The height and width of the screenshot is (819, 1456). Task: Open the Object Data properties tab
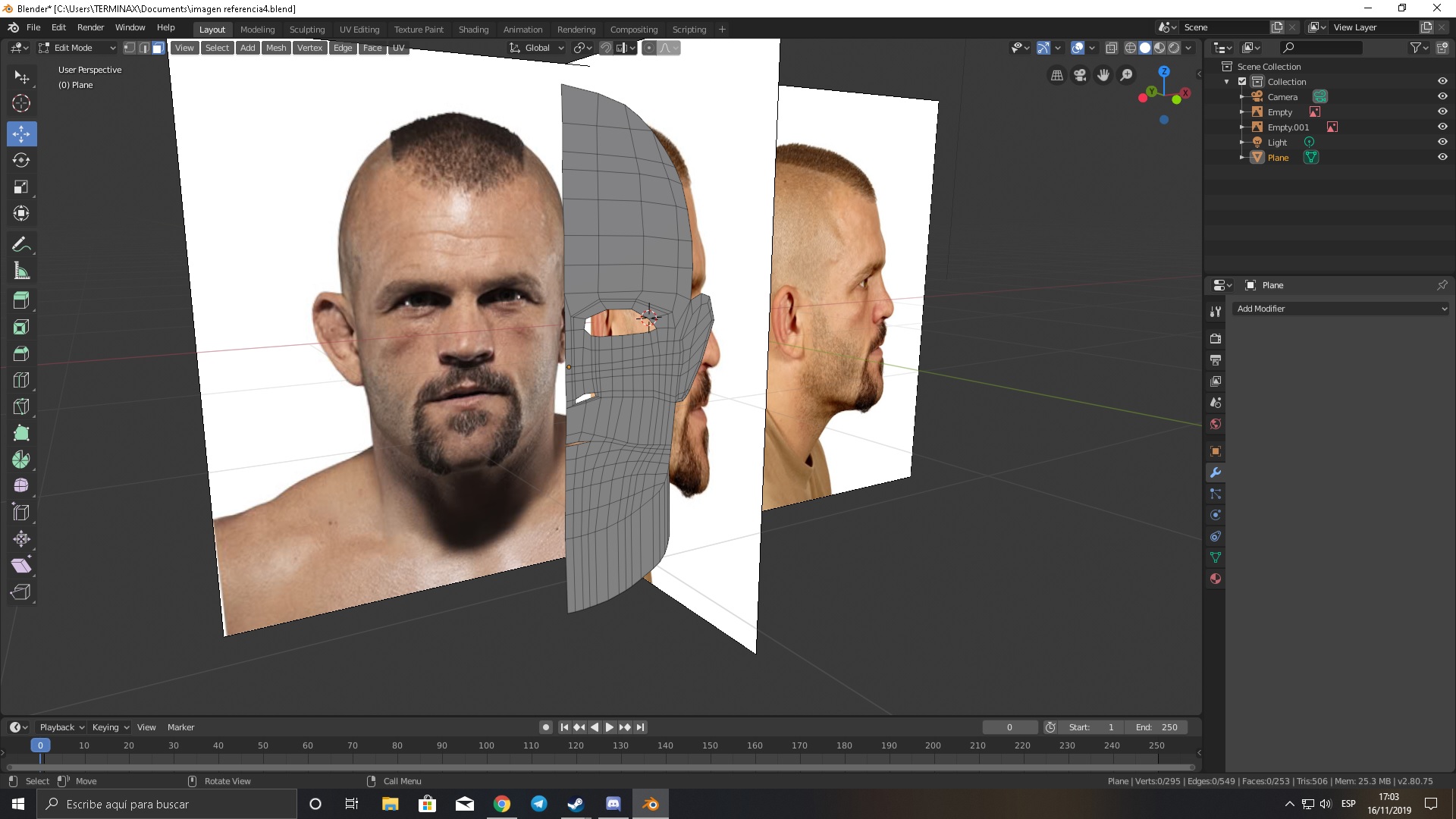(x=1216, y=557)
